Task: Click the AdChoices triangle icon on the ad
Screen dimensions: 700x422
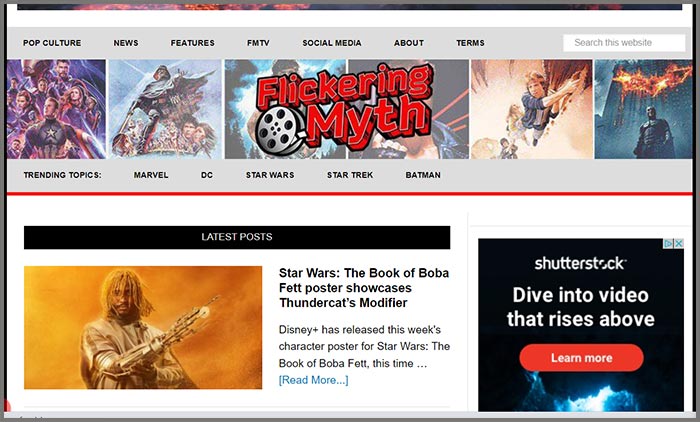Action: 668,243
